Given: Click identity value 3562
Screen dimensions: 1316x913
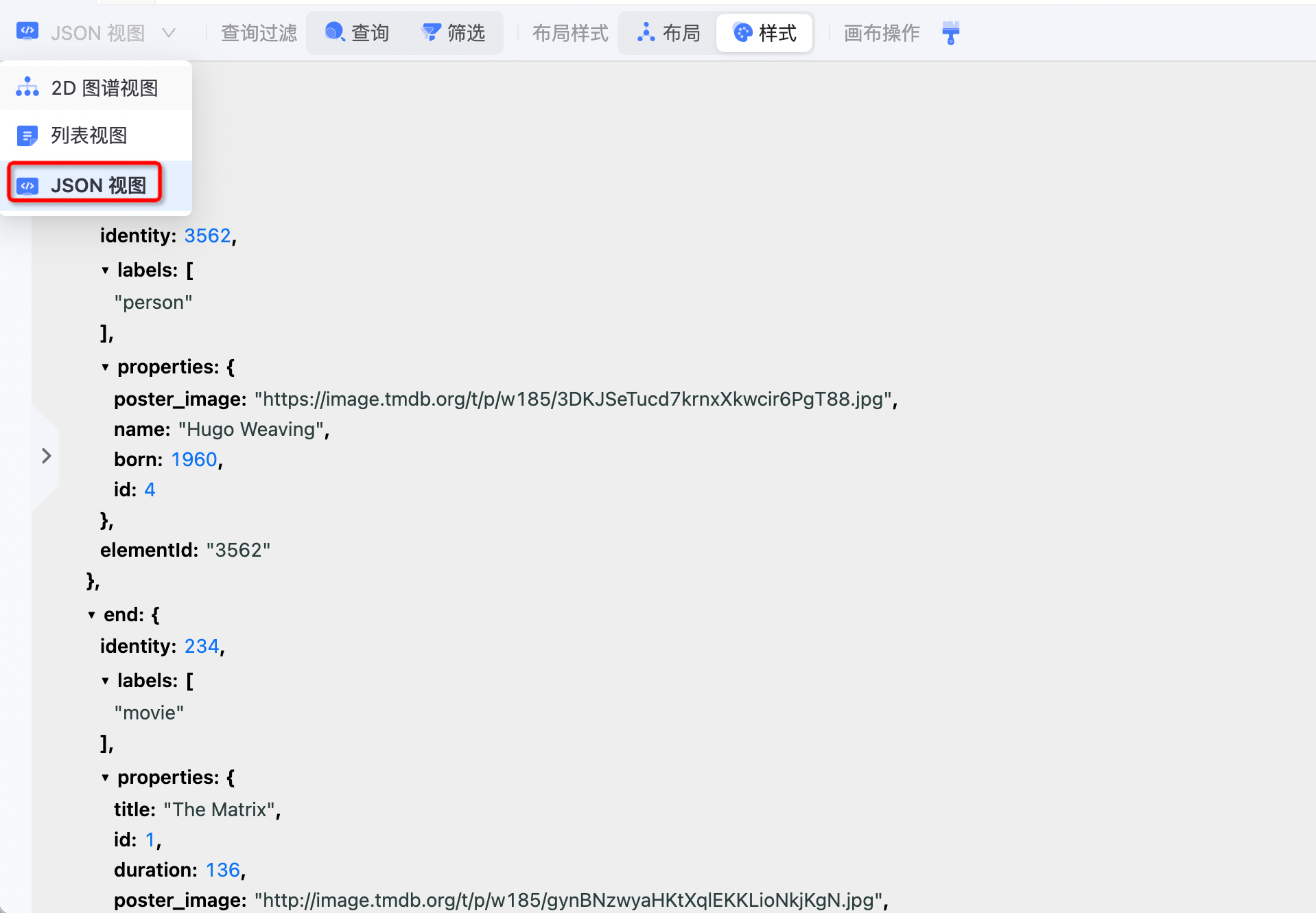Looking at the screenshot, I should 207,235.
